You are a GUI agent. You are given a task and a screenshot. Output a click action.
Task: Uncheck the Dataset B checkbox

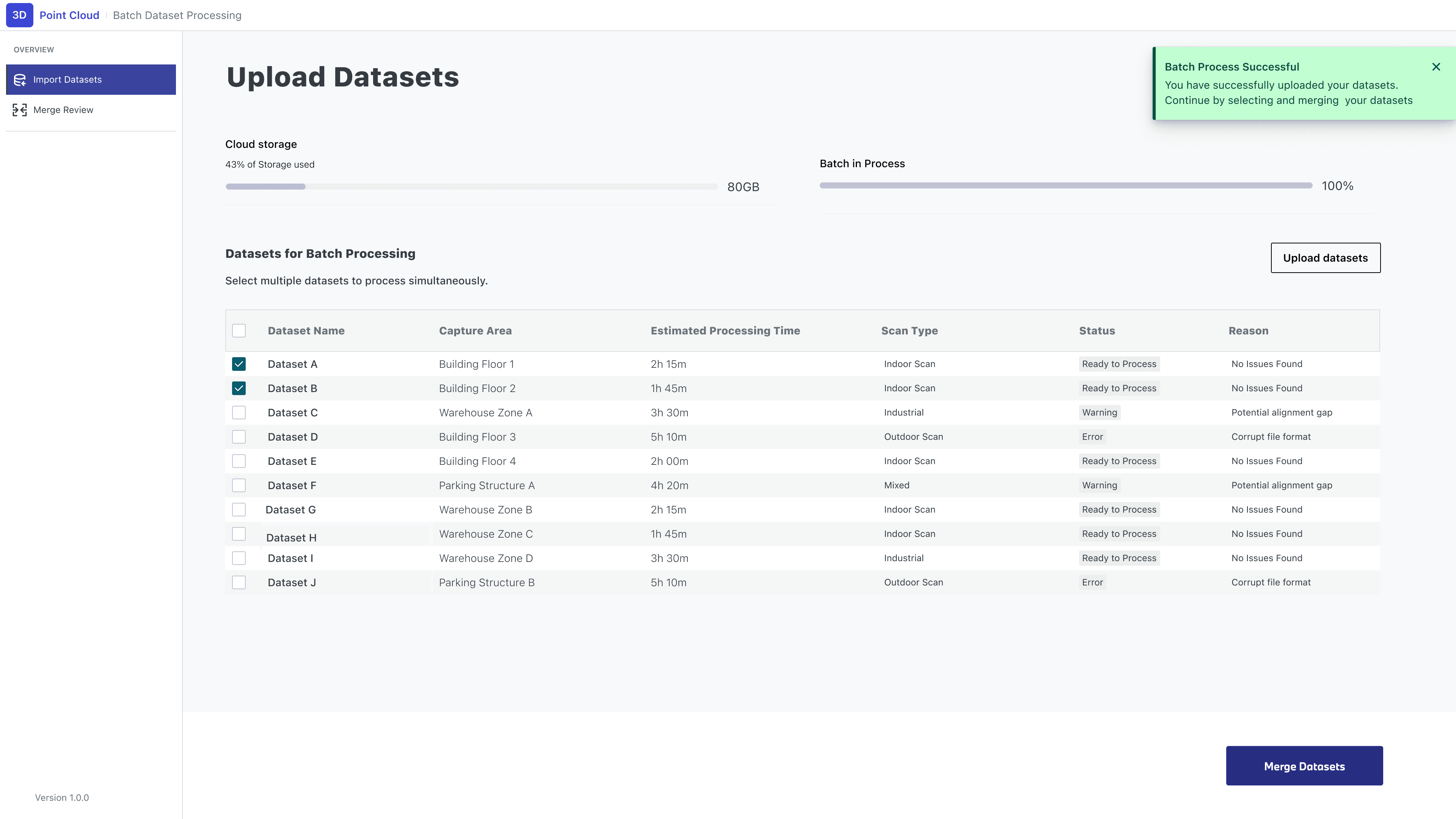click(x=238, y=388)
